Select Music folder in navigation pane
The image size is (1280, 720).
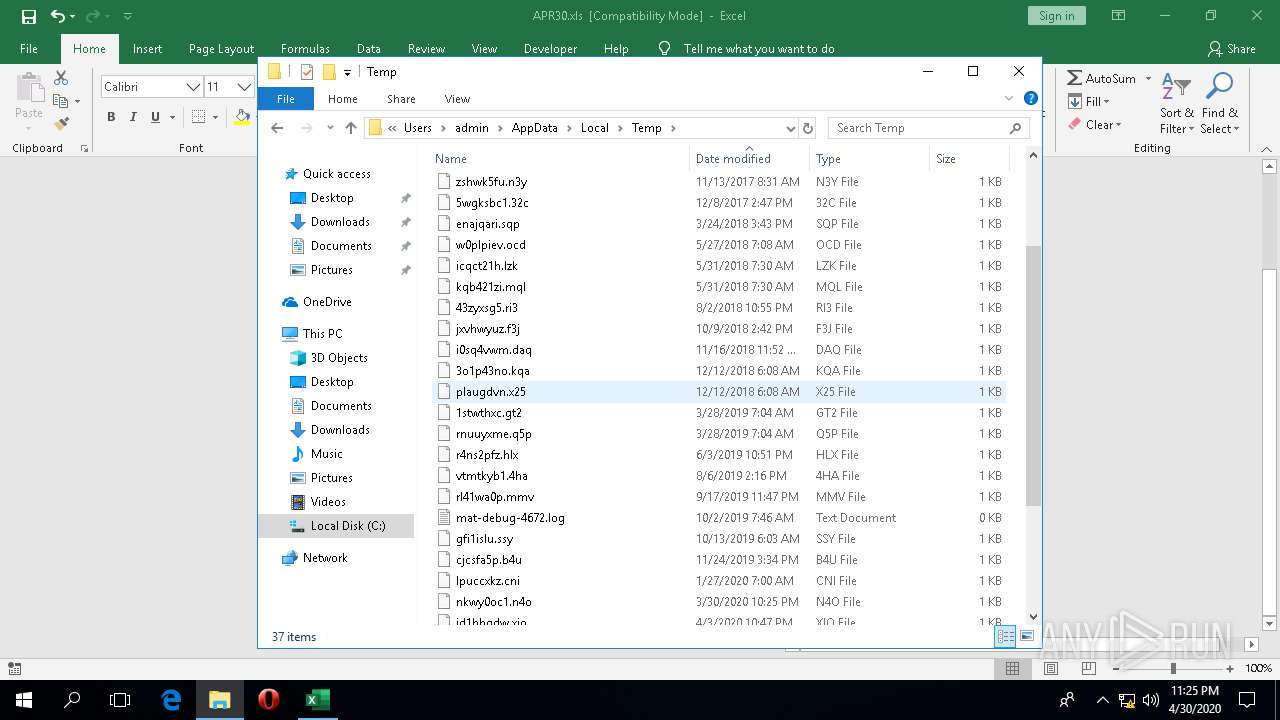[x=326, y=454]
